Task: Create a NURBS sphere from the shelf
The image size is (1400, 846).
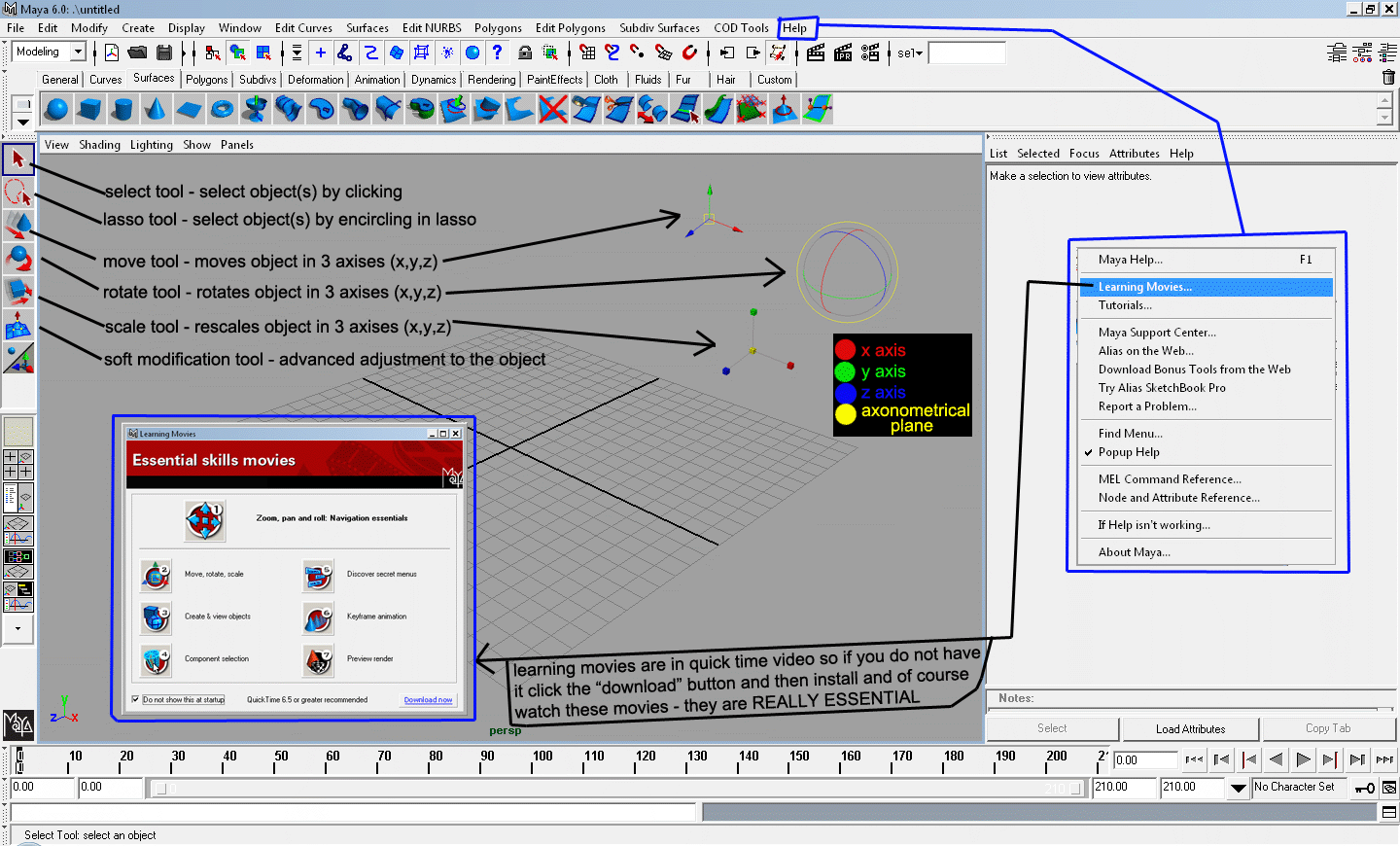Action: (x=56, y=109)
